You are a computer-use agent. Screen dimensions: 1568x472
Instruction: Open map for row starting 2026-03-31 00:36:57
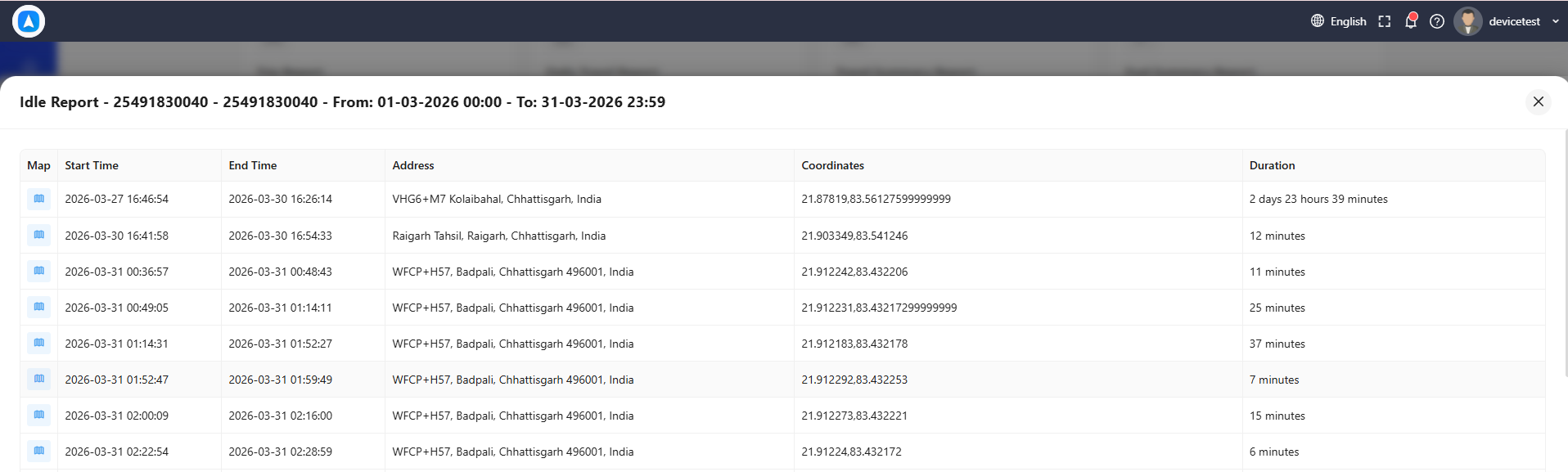click(38, 271)
